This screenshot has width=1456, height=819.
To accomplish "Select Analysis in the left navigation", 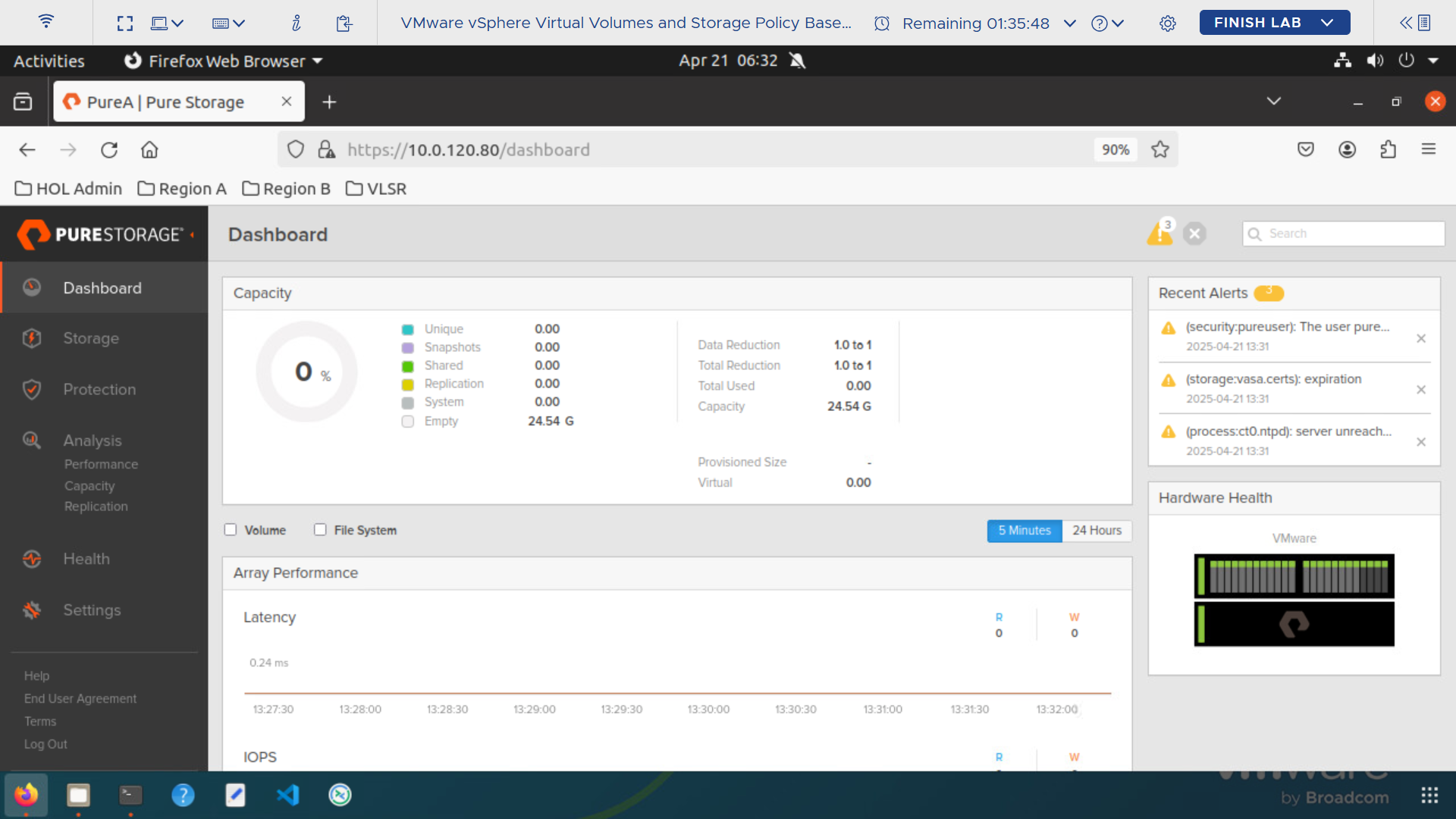I will 93,440.
